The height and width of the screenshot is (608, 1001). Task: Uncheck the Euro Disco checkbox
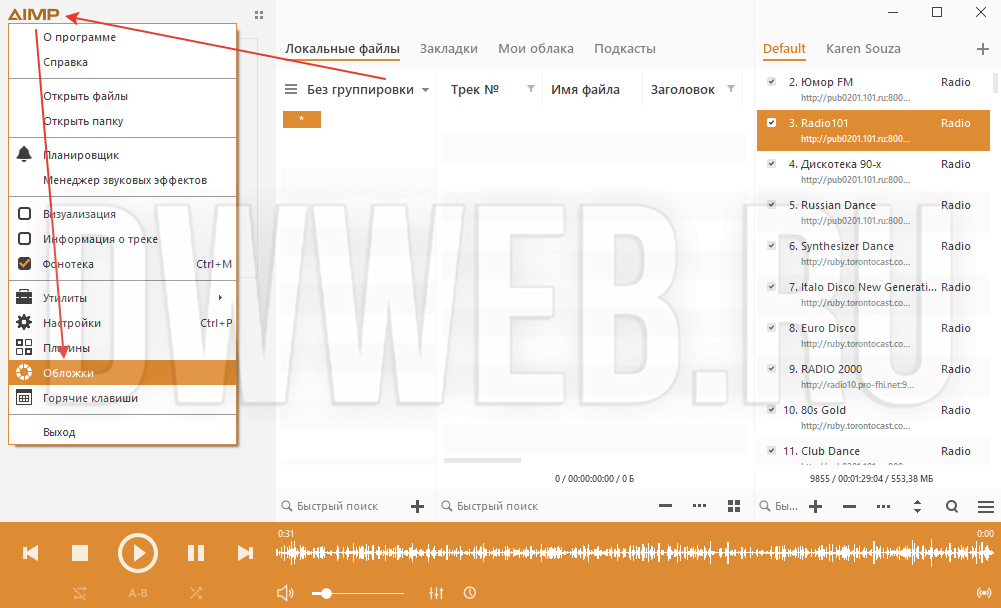(771, 328)
